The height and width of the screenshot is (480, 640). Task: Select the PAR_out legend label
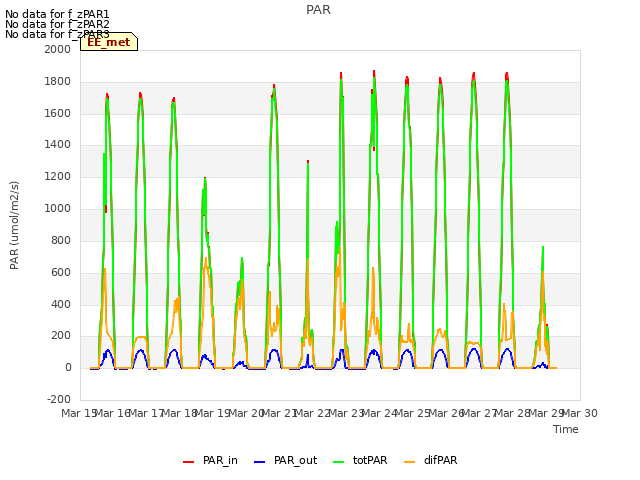(296, 460)
